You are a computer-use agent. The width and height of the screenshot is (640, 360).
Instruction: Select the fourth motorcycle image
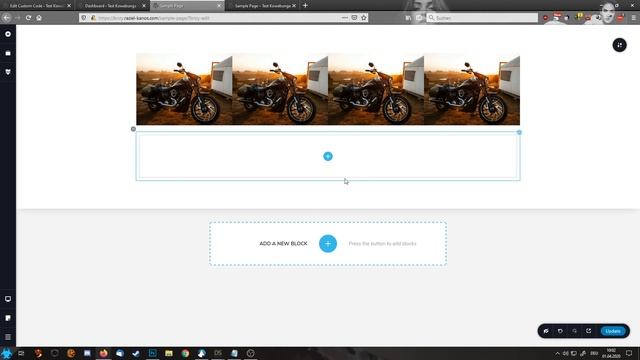(472, 89)
